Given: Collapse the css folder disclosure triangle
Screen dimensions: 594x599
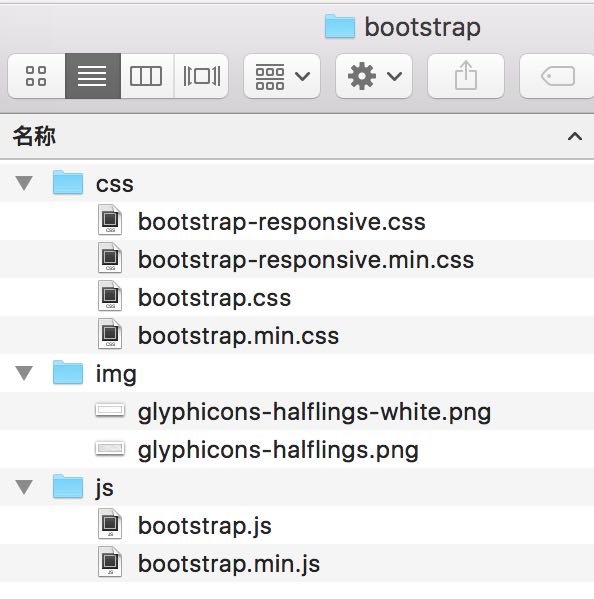Looking at the screenshot, I should click(x=24, y=183).
